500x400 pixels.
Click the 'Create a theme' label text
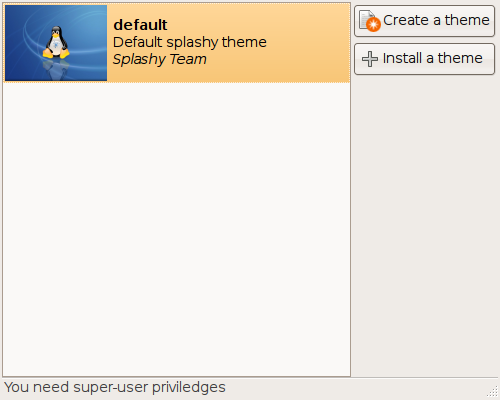(436, 20)
